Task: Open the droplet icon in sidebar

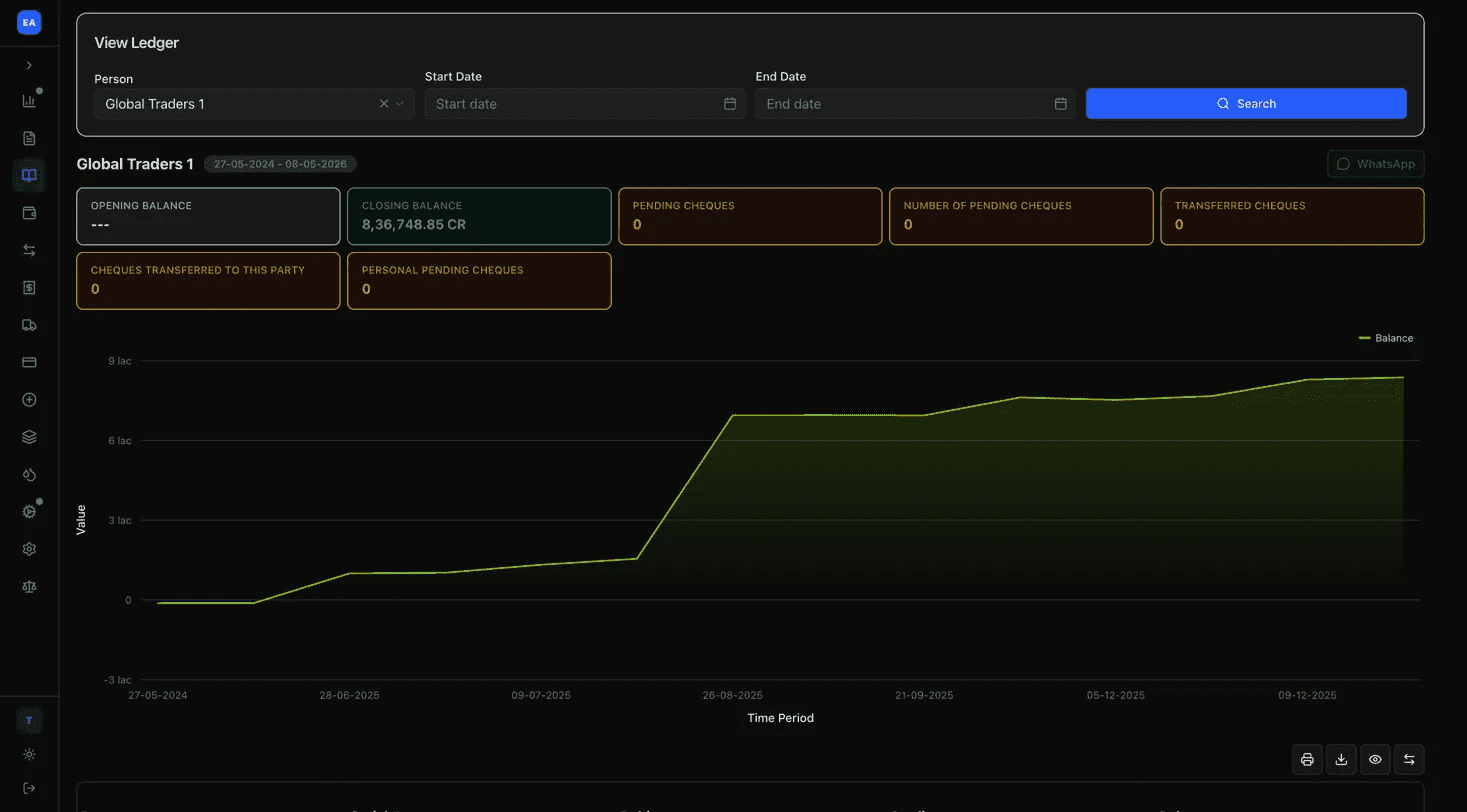Action: 29,474
